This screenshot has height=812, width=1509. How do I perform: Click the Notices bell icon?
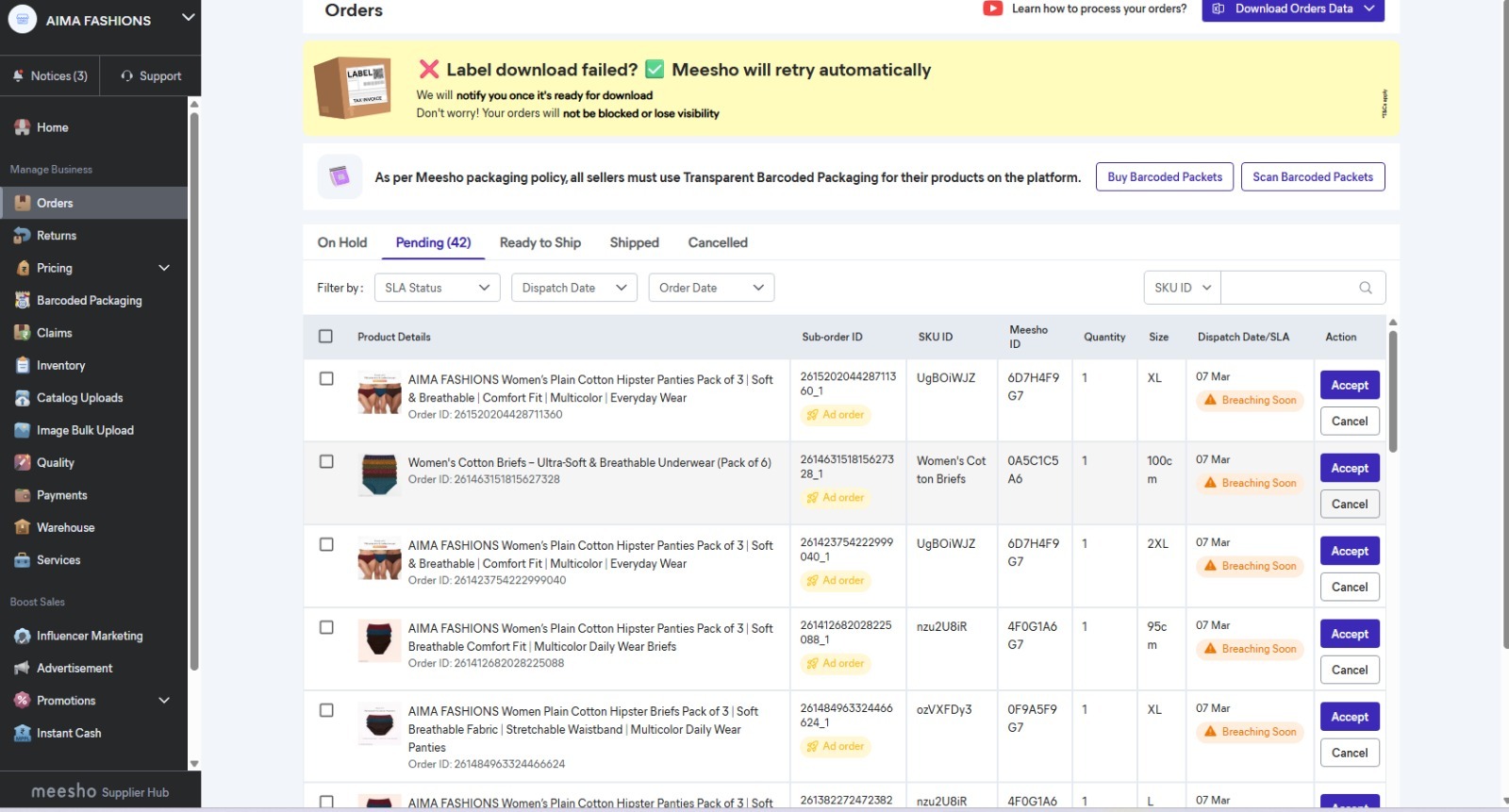coord(18,76)
